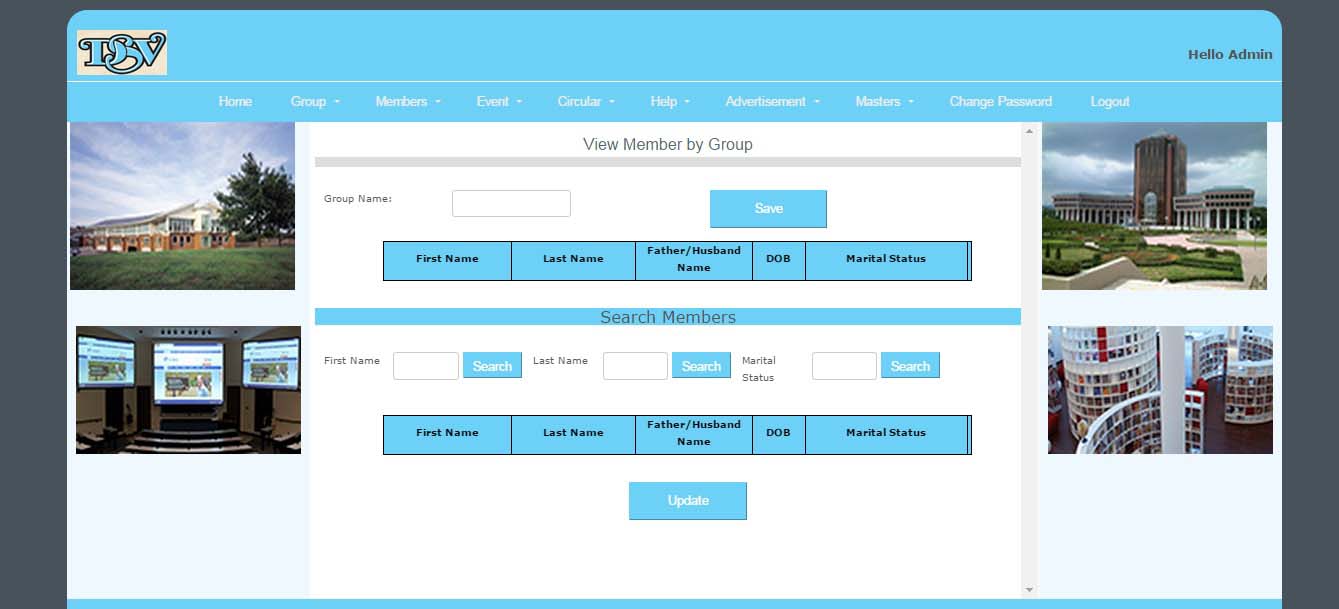Click Marital Status header in group table

pyautogui.click(x=886, y=259)
